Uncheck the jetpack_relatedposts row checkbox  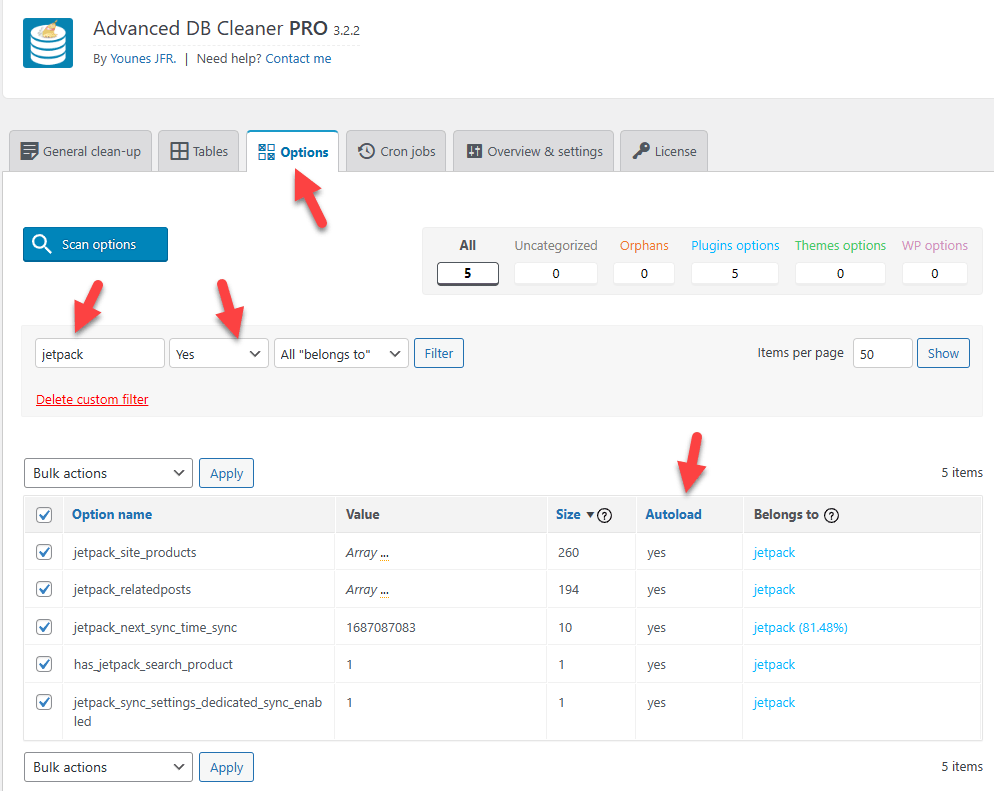(44, 589)
